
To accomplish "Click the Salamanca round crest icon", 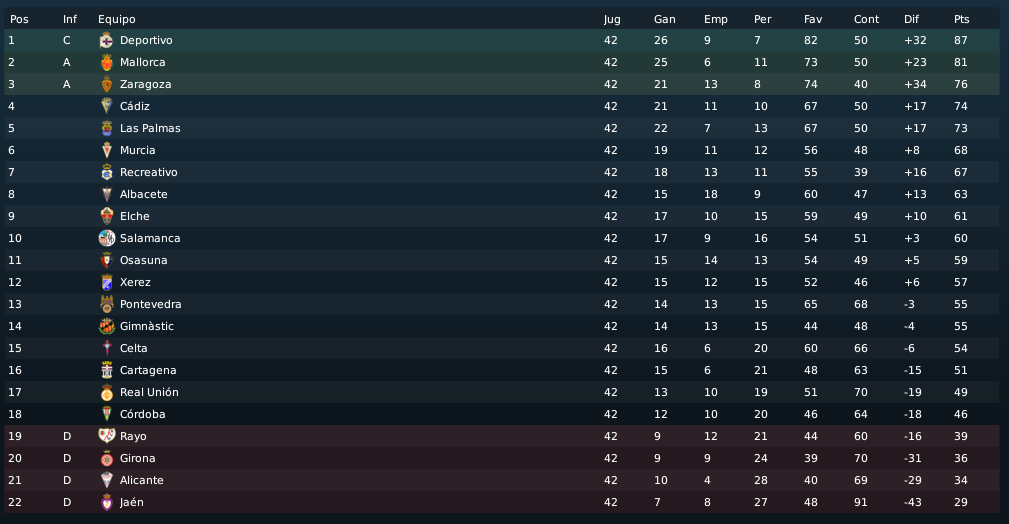I will [x=107, y=238].
